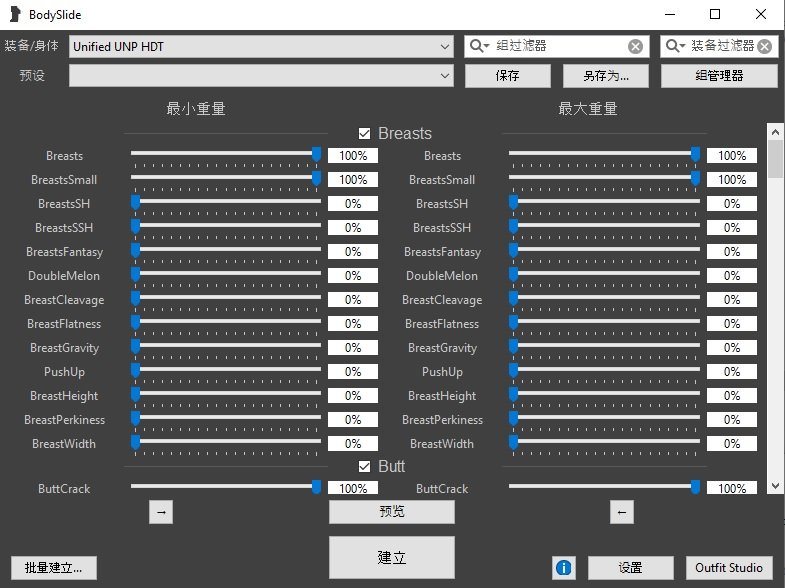This screenshot has height=588, width=785.
Task: Open the 组管理器 group manager
Action: point(719,76)
